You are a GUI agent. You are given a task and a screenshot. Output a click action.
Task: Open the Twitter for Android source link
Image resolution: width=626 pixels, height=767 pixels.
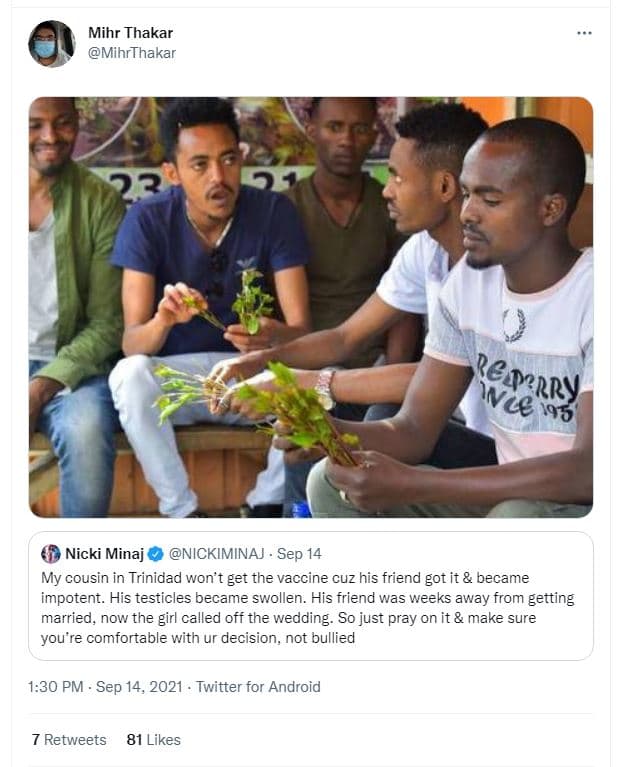coord(258,686)
